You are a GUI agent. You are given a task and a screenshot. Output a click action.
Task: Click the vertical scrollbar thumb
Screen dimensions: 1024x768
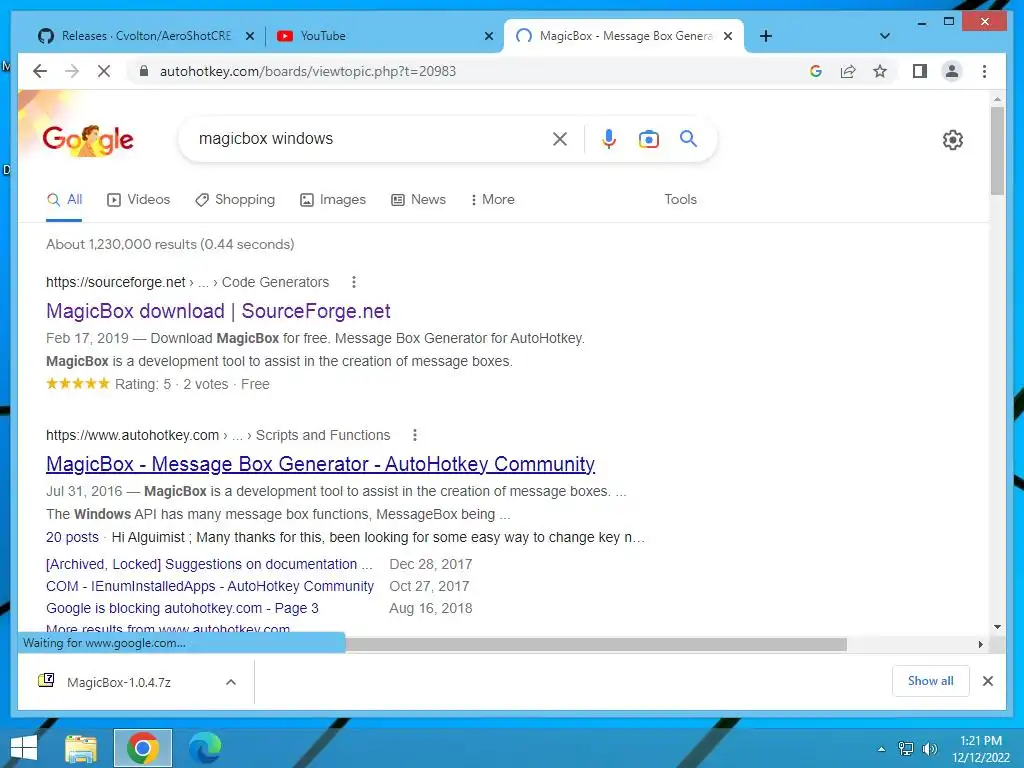point(997,150)
